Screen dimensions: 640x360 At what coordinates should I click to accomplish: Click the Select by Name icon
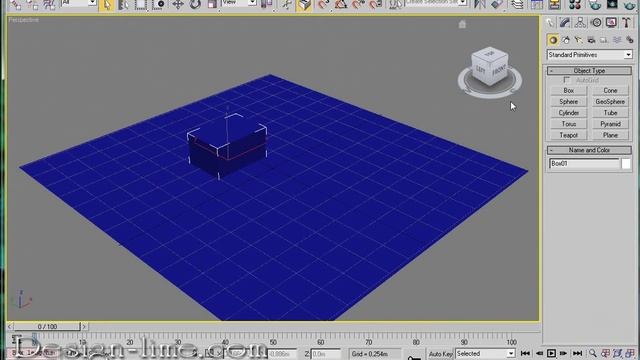point(124,4)
